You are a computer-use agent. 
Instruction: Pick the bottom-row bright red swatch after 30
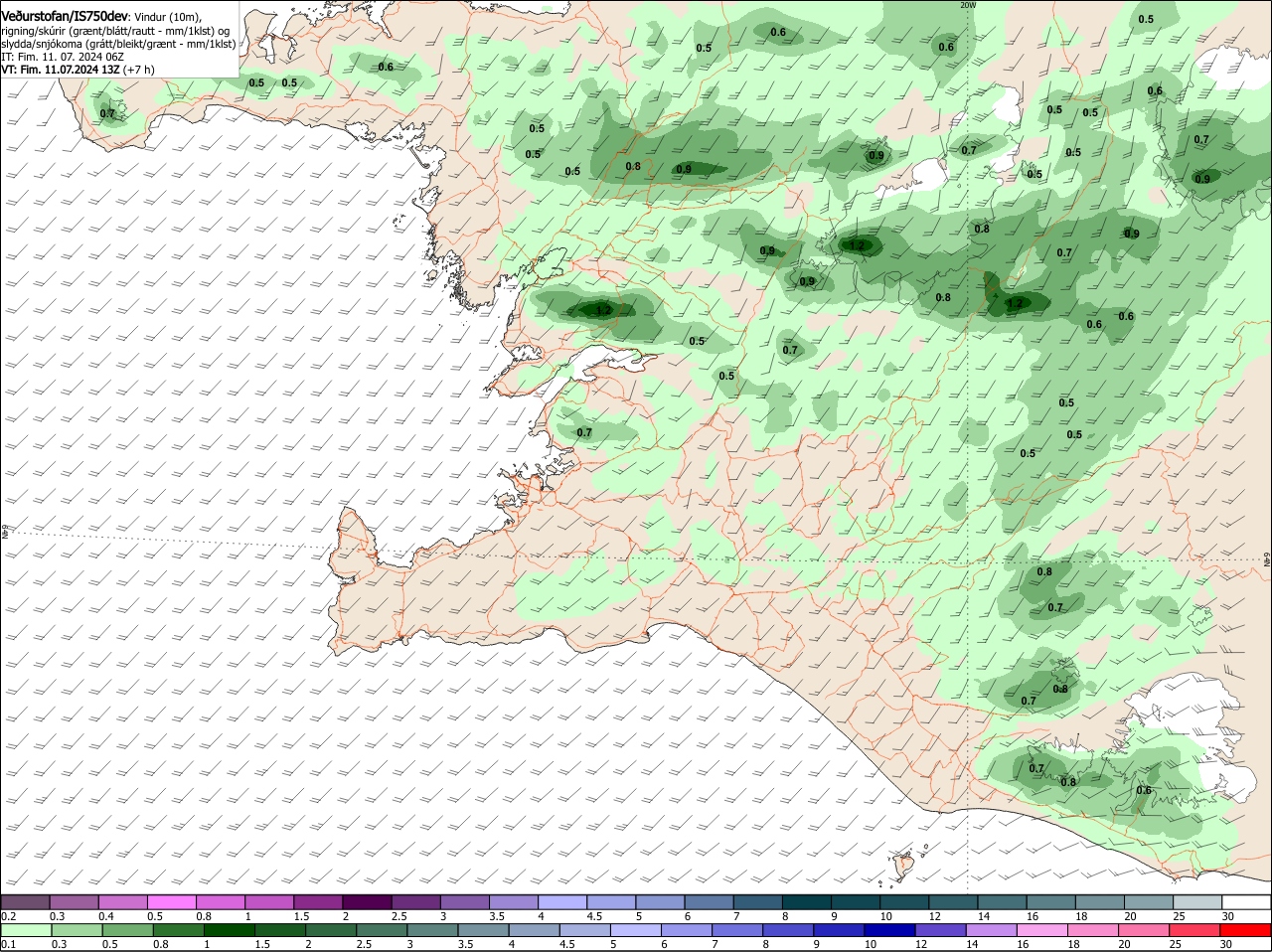pyautogui.click(x=1246, y=930)
